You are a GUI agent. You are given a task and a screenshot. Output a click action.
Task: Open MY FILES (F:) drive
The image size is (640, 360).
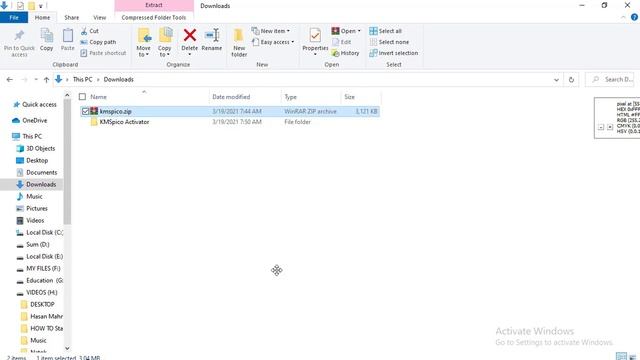coord(43,268)
